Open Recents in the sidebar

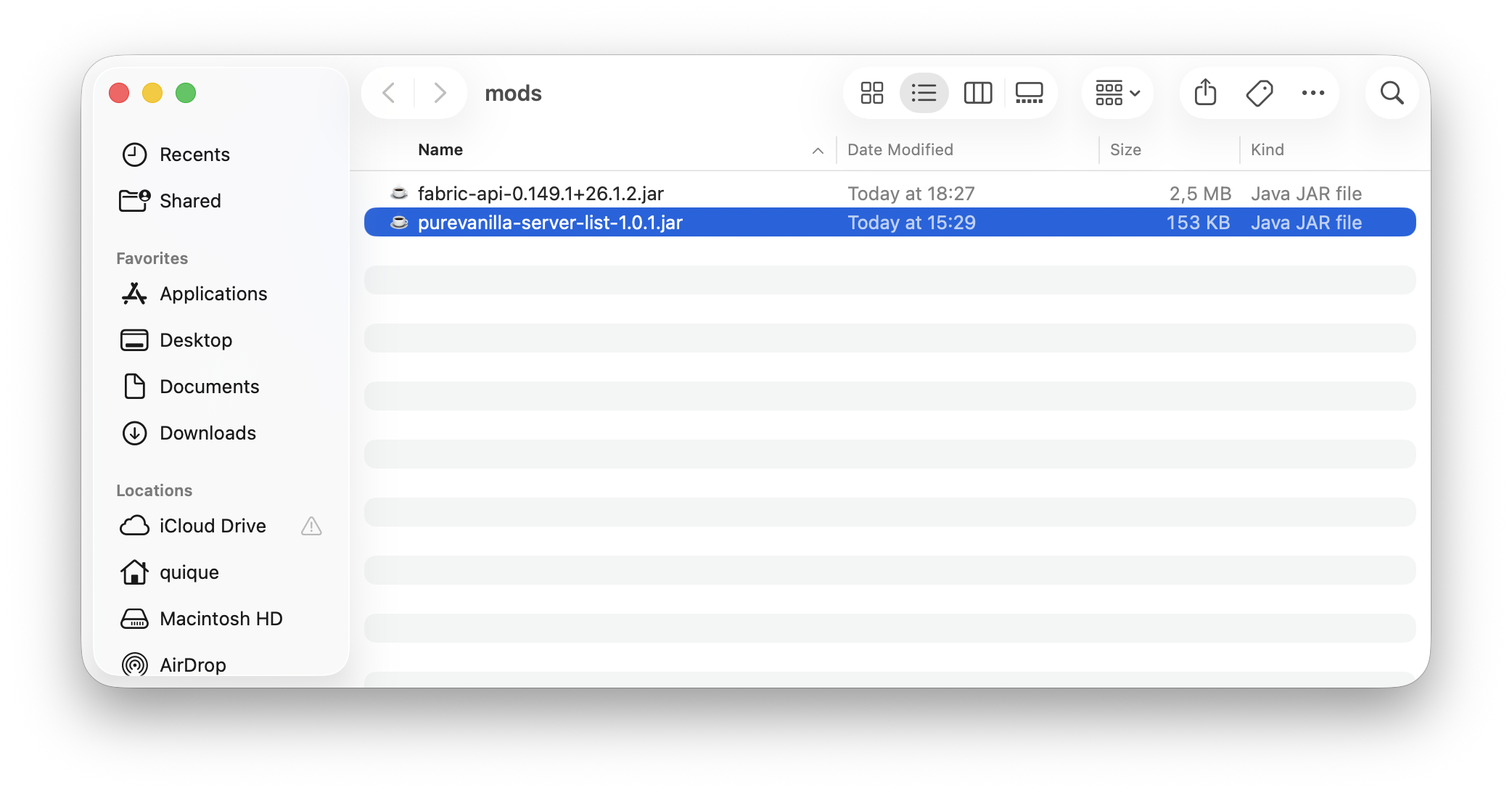pos(194,155)
